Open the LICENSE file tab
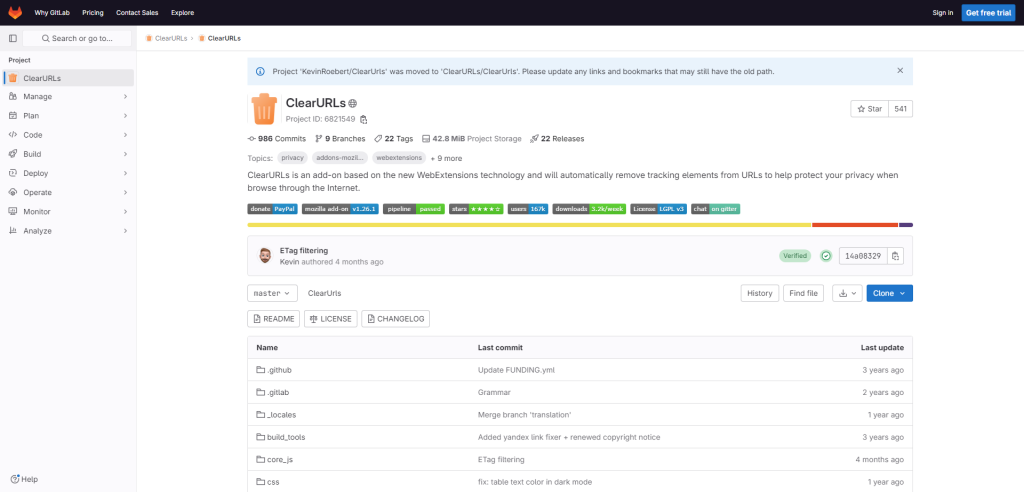1024x492 pixels. [331, 319]
